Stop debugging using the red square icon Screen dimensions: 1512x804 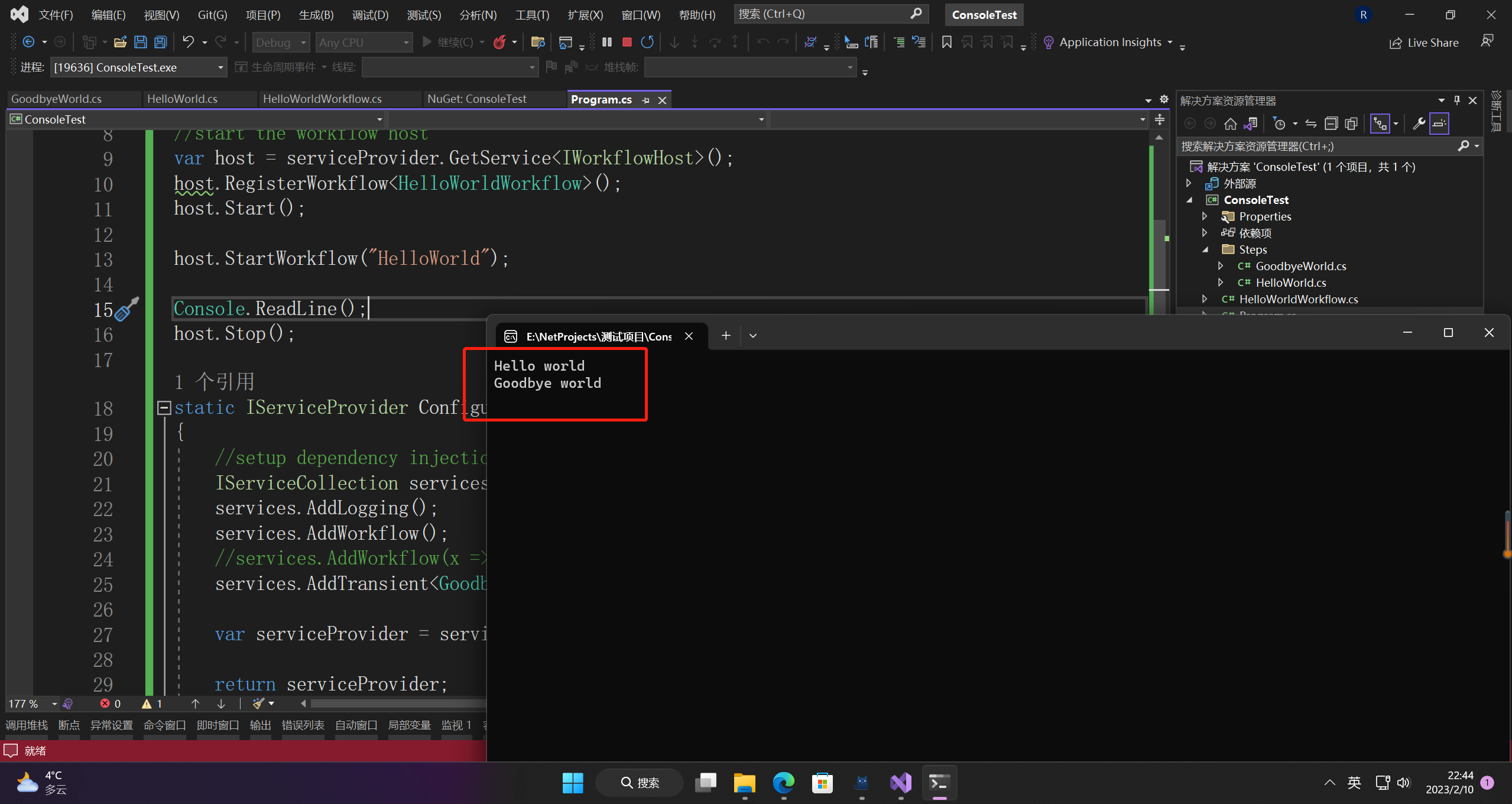pos(627,42)
